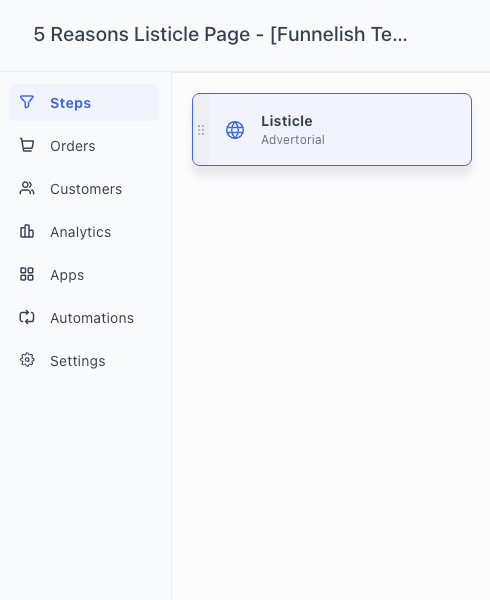
Task: Click the looping arrows Automations icon
Action: coord(27,318)
